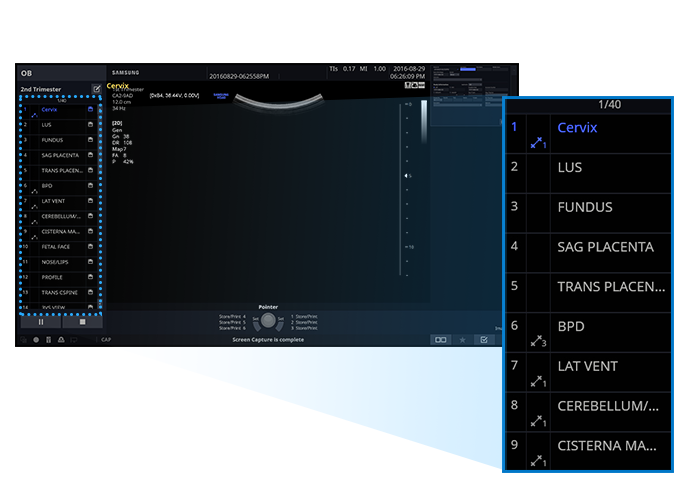Click the enlarged Cervix measurement caliper icon
689x477 pixels.
[x=538, y=143]
